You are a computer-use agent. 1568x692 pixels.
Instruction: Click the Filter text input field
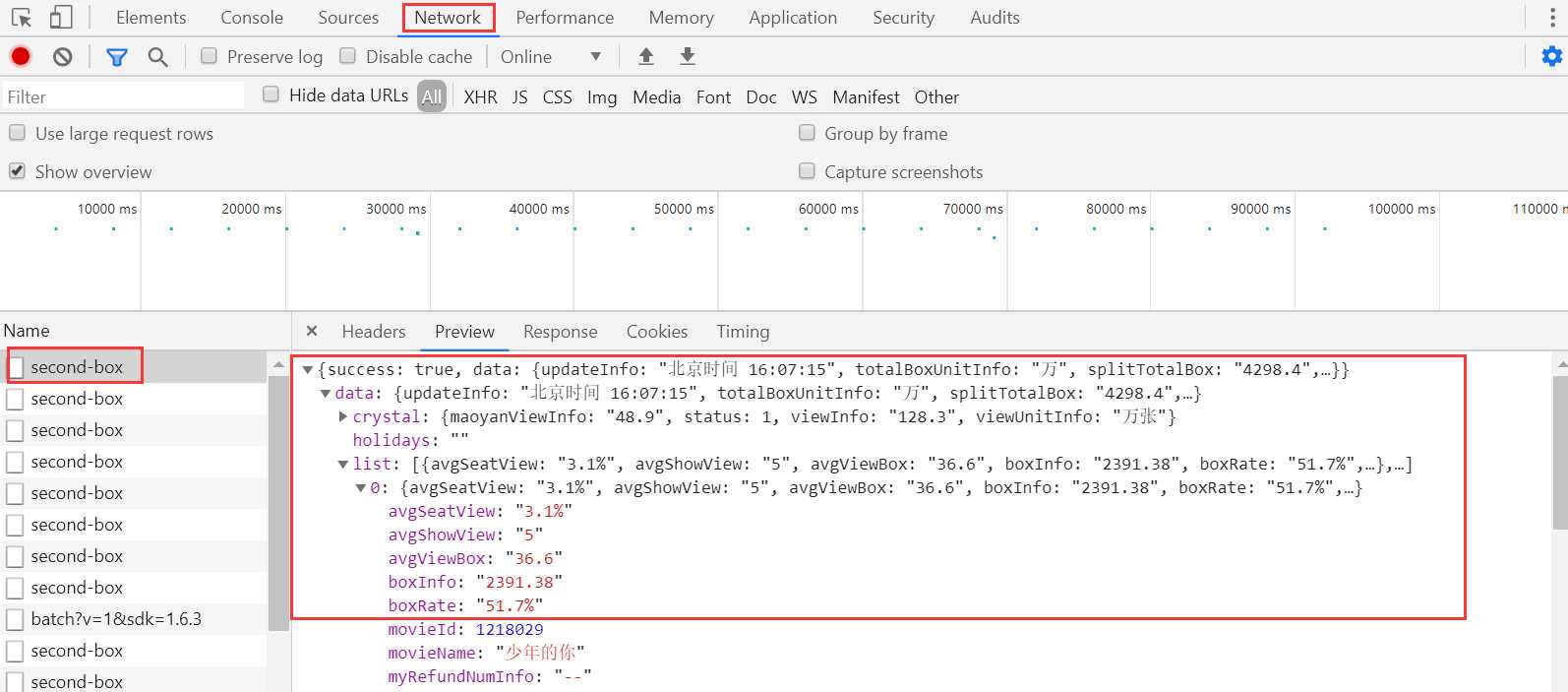tap(122, 96)
